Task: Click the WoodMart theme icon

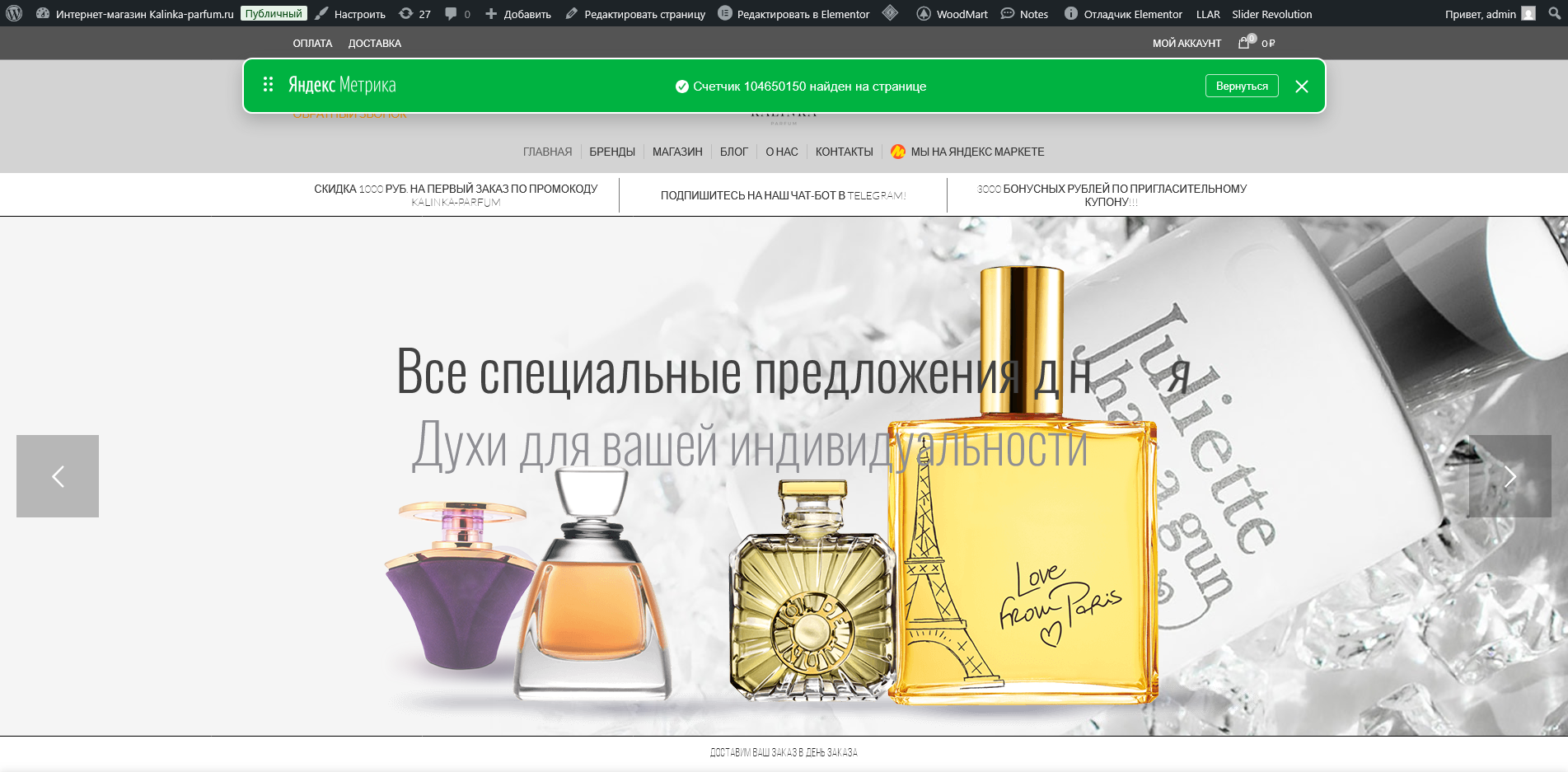Action: pos(923,13)
